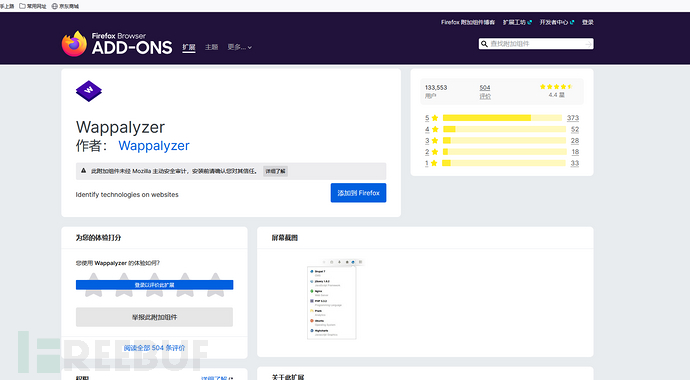Click the author link Wappalyzer
Viewport: 690px width, 380px height.
[x=154, y=146]
